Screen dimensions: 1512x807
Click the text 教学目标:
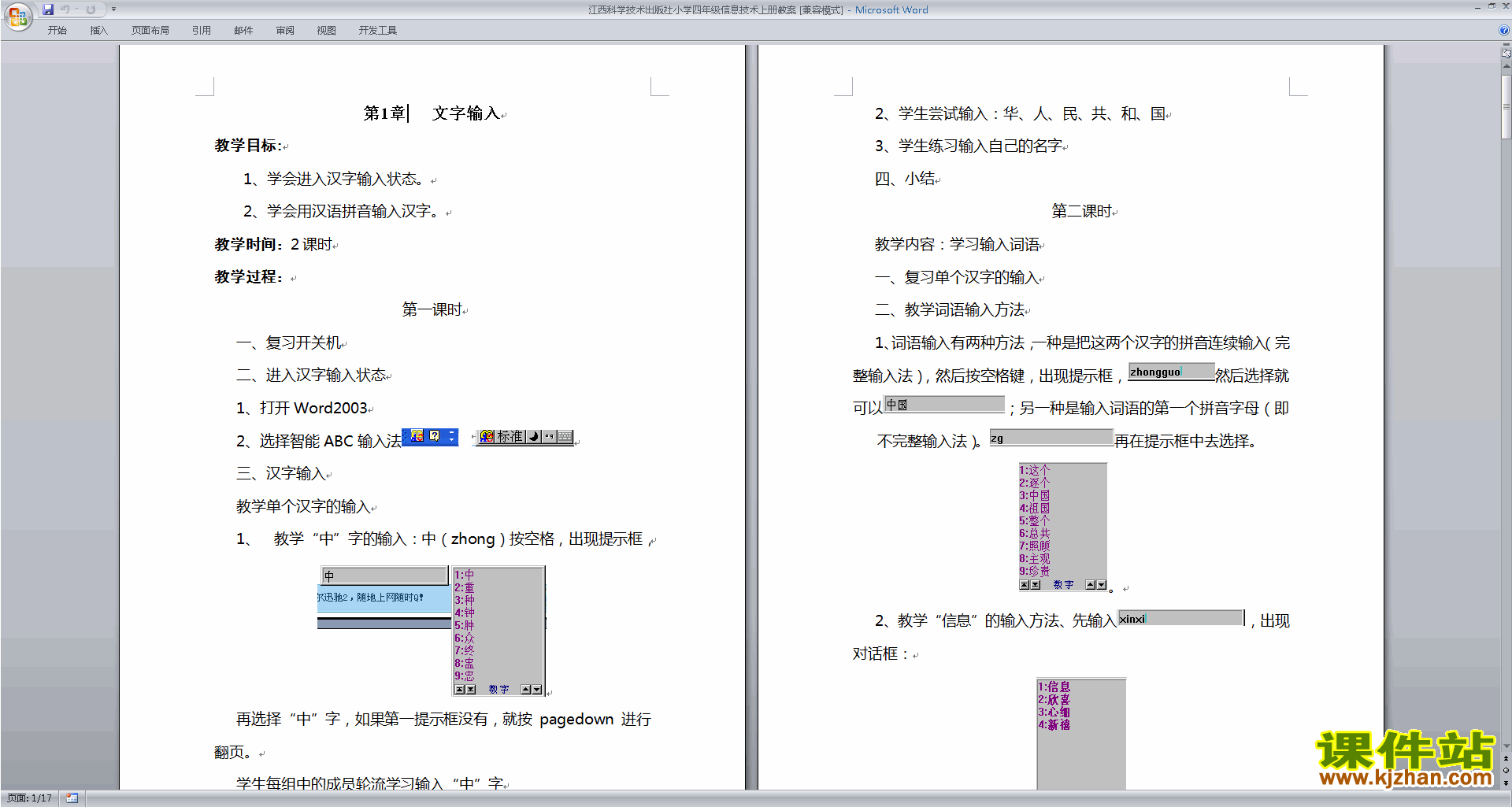pos(248,146)
